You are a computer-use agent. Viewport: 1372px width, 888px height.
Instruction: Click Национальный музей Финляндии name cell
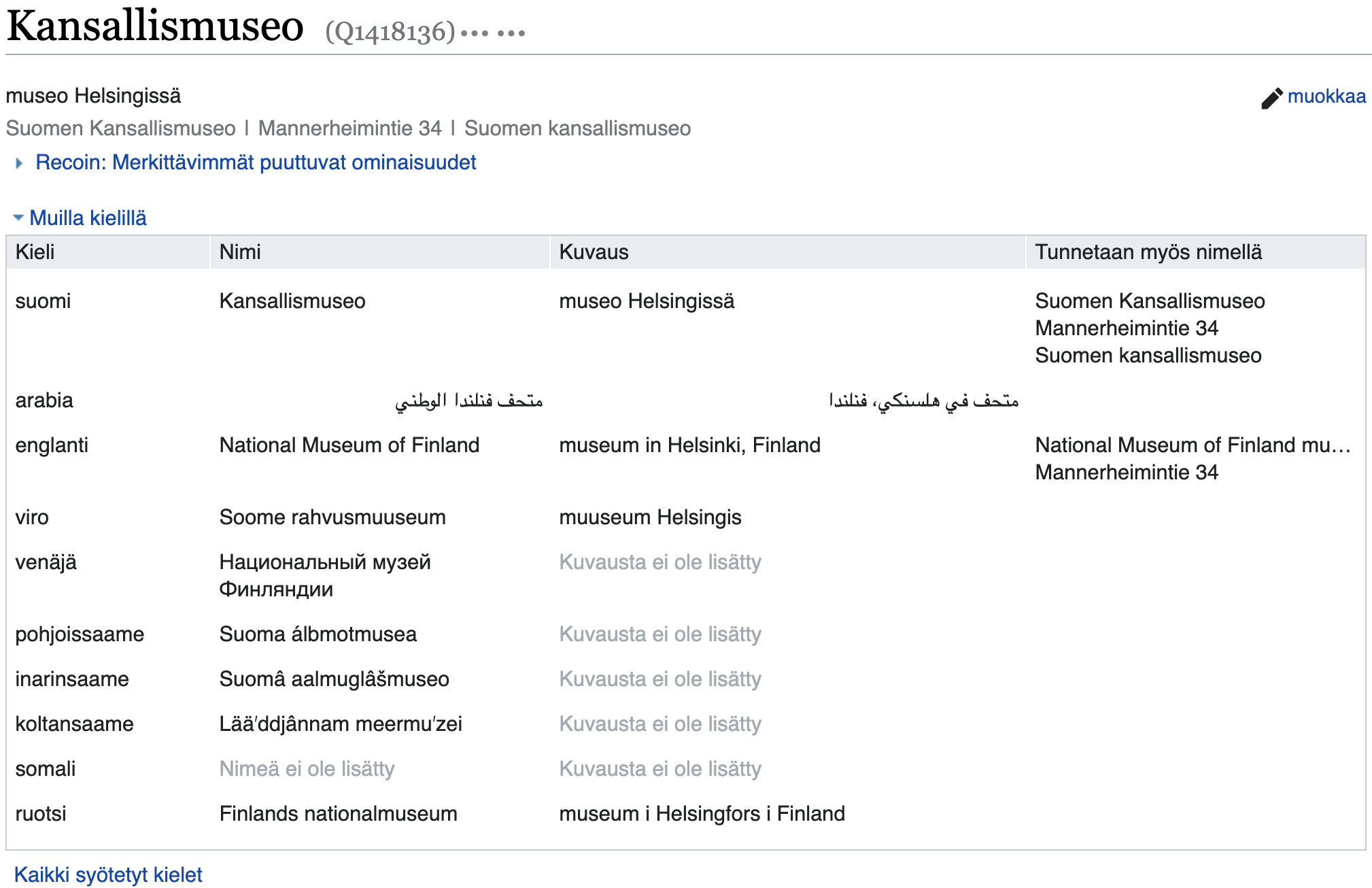point(325,576)
